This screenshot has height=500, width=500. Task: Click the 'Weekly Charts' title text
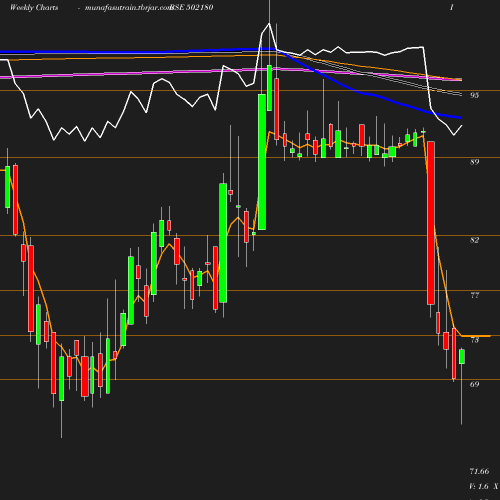pos(34,7)
